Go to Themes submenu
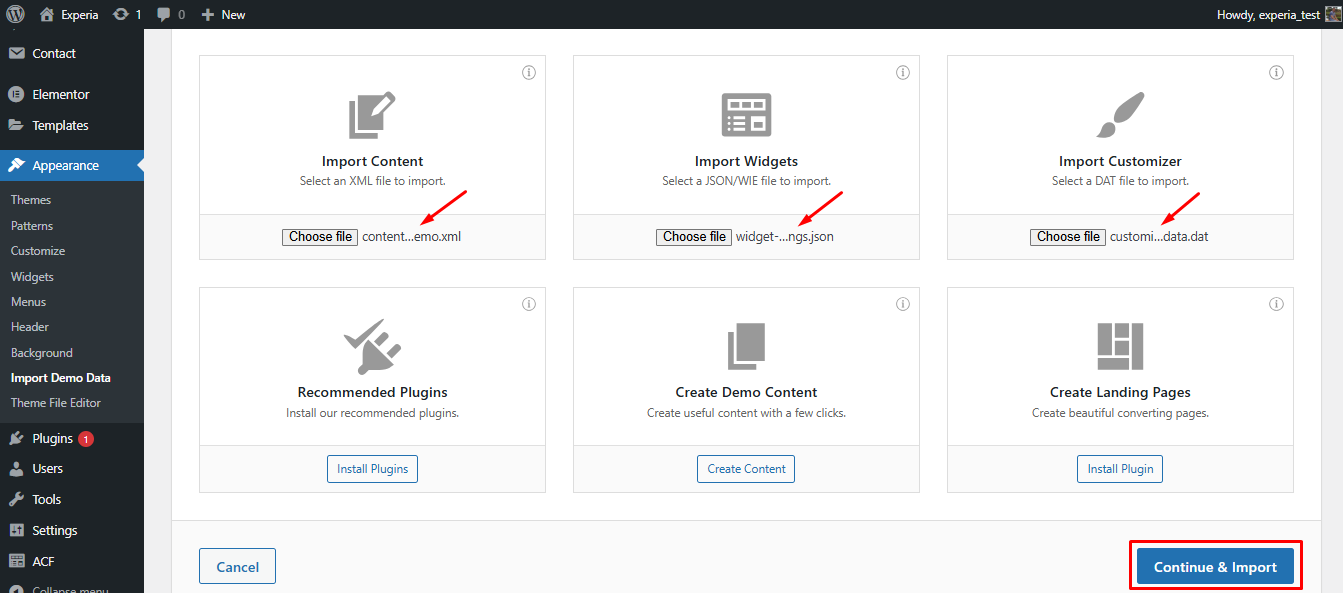This screenshot has width=1343, height=593. pyautogui.click(x=31, y=200)
